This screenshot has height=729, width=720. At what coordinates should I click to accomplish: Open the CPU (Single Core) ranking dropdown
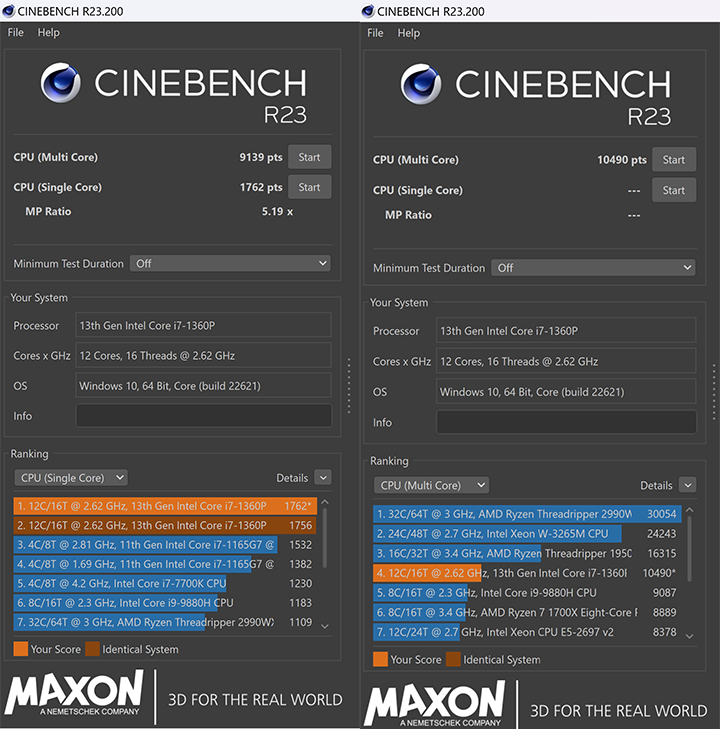pos(71,478)
